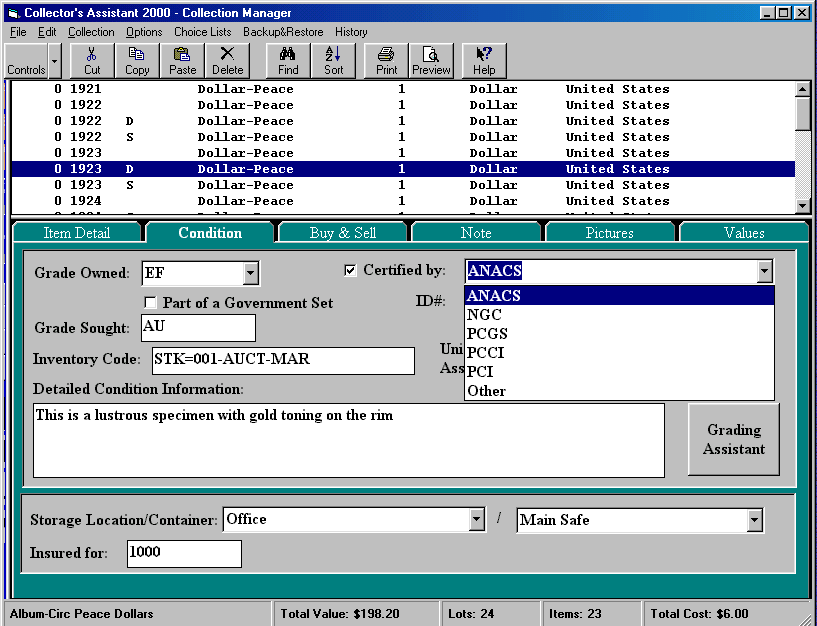This screenshot has width=817, height=626.
Task: Choose PCCI in the certifier list
Action: [619, 353]
